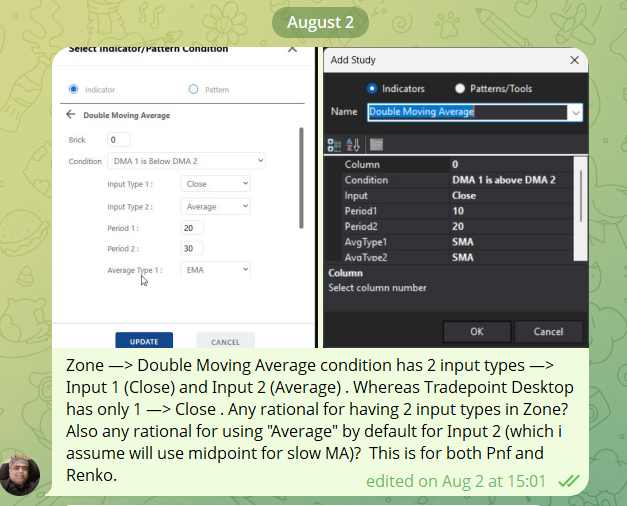The height and width of the screenshot is (506, 627).
Task: Click the message text about Double Moving Average
Action: (x=320, y=420)
